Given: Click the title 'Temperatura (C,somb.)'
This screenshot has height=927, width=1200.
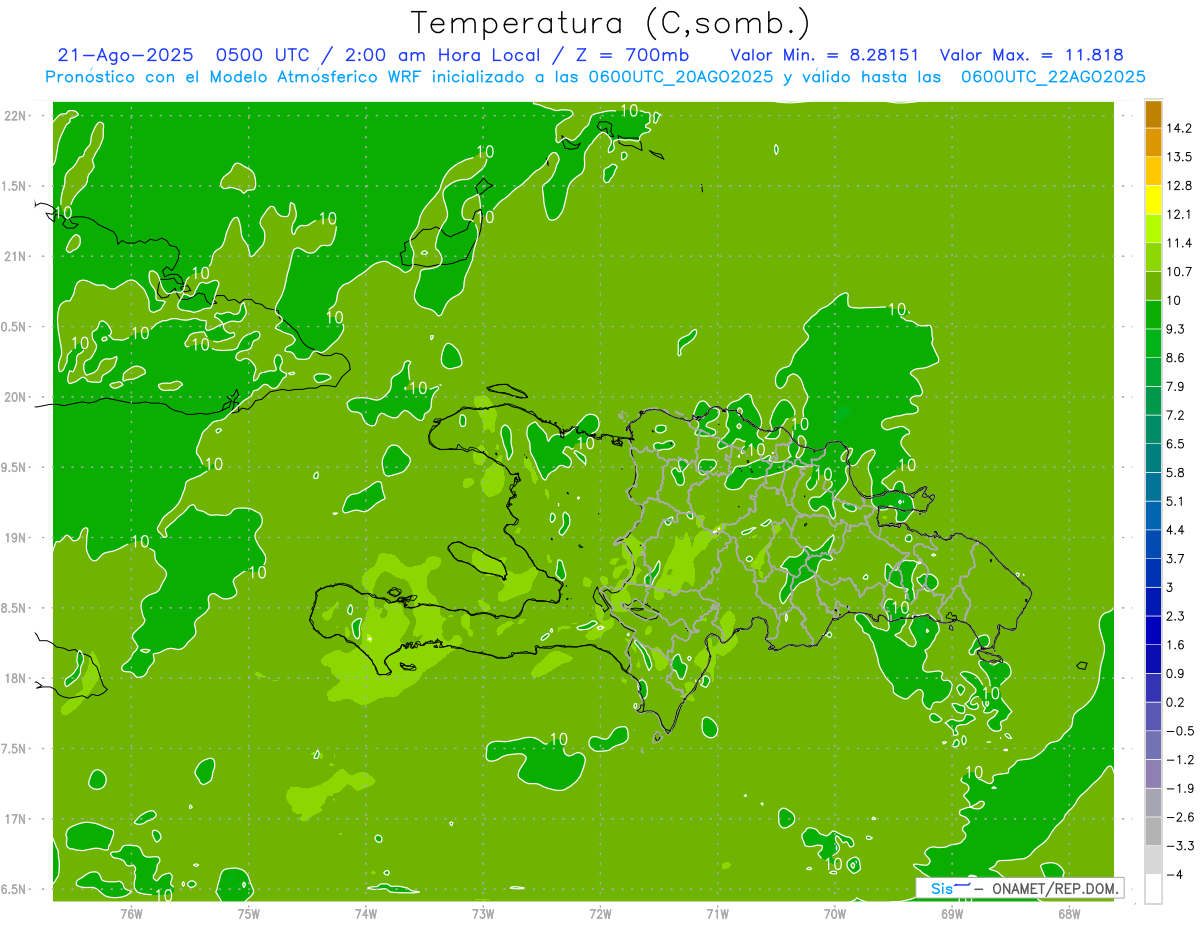Looking at the screenshot, I should tap(611, 23).
